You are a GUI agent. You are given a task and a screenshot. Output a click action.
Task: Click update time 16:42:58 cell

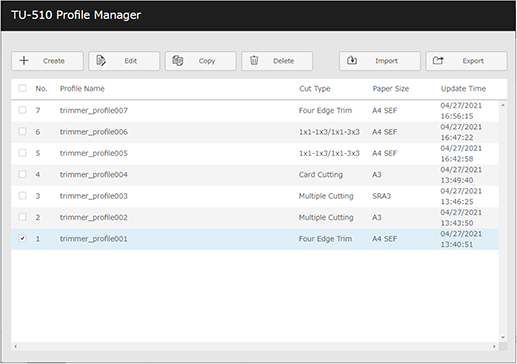click(x=461, y=153)
